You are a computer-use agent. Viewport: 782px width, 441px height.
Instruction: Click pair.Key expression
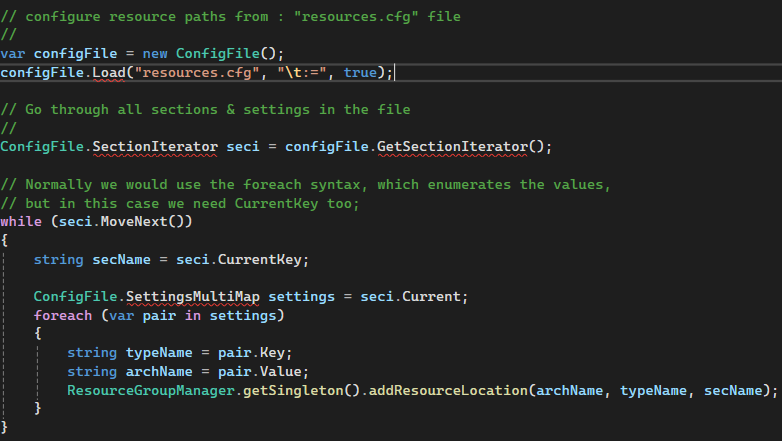point(251,353)
